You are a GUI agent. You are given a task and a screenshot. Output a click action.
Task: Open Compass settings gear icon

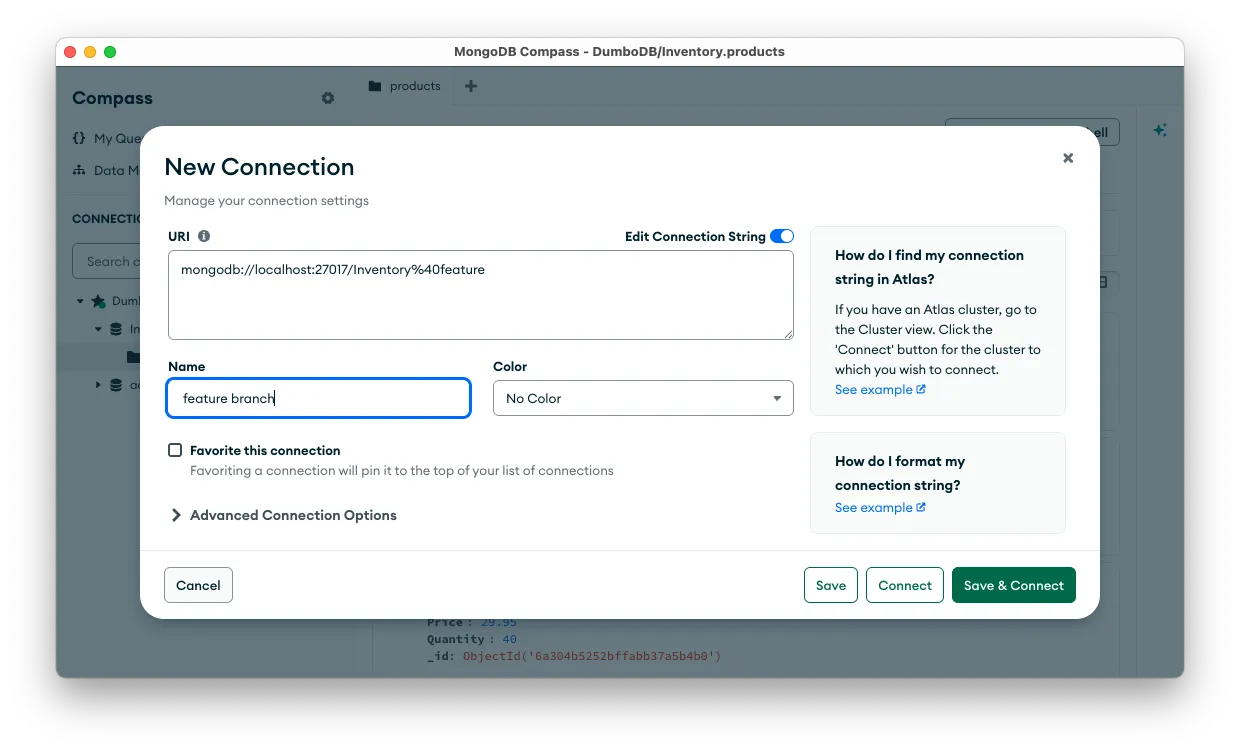click(x=328, y=98)
